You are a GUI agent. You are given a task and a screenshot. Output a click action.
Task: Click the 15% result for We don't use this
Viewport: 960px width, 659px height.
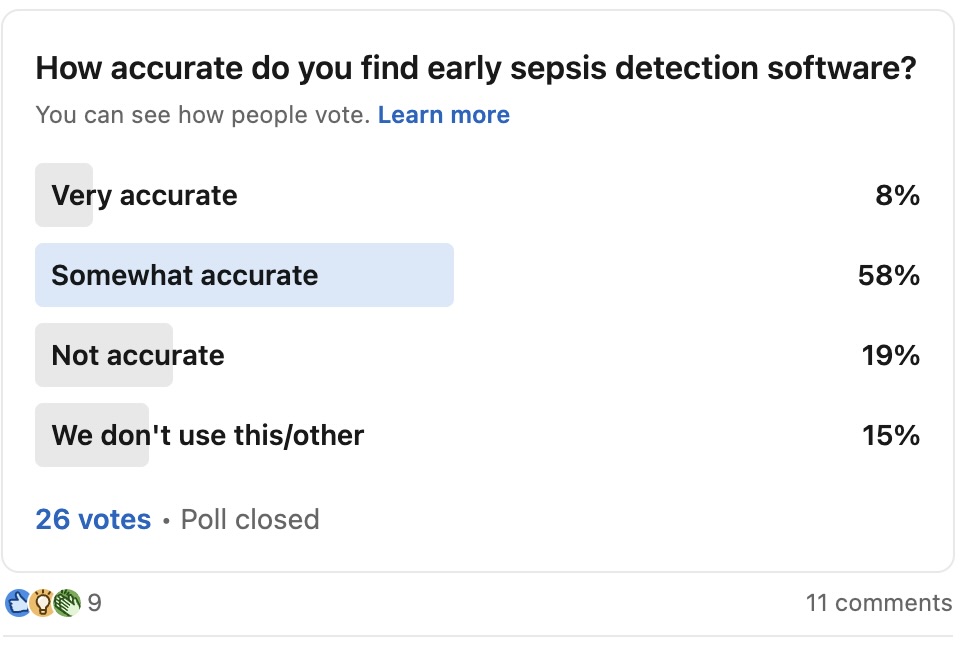coord(890,435)
